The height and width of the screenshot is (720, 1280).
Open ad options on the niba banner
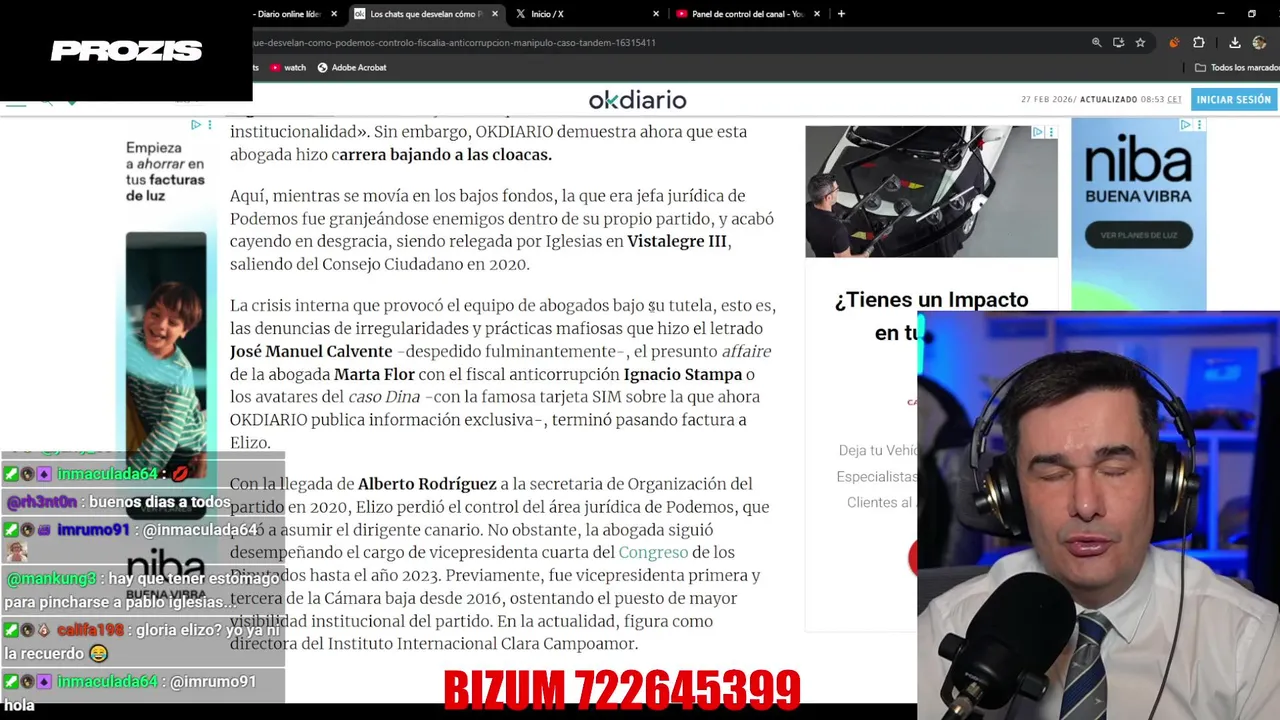tap(1199, 125)
